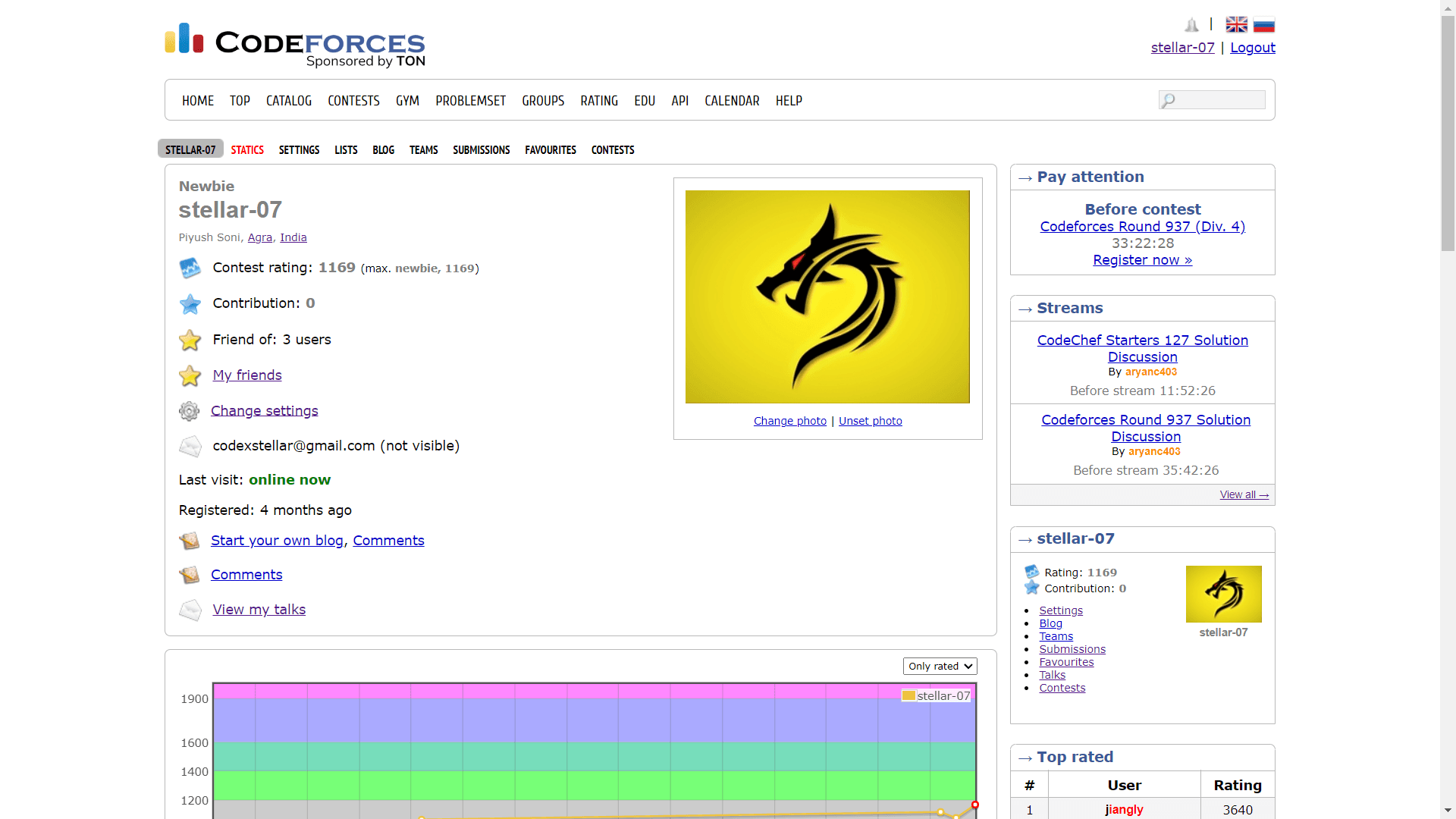Switch language using the British flag icon
Viewport: 1456px width, 819px height.
1236,25
